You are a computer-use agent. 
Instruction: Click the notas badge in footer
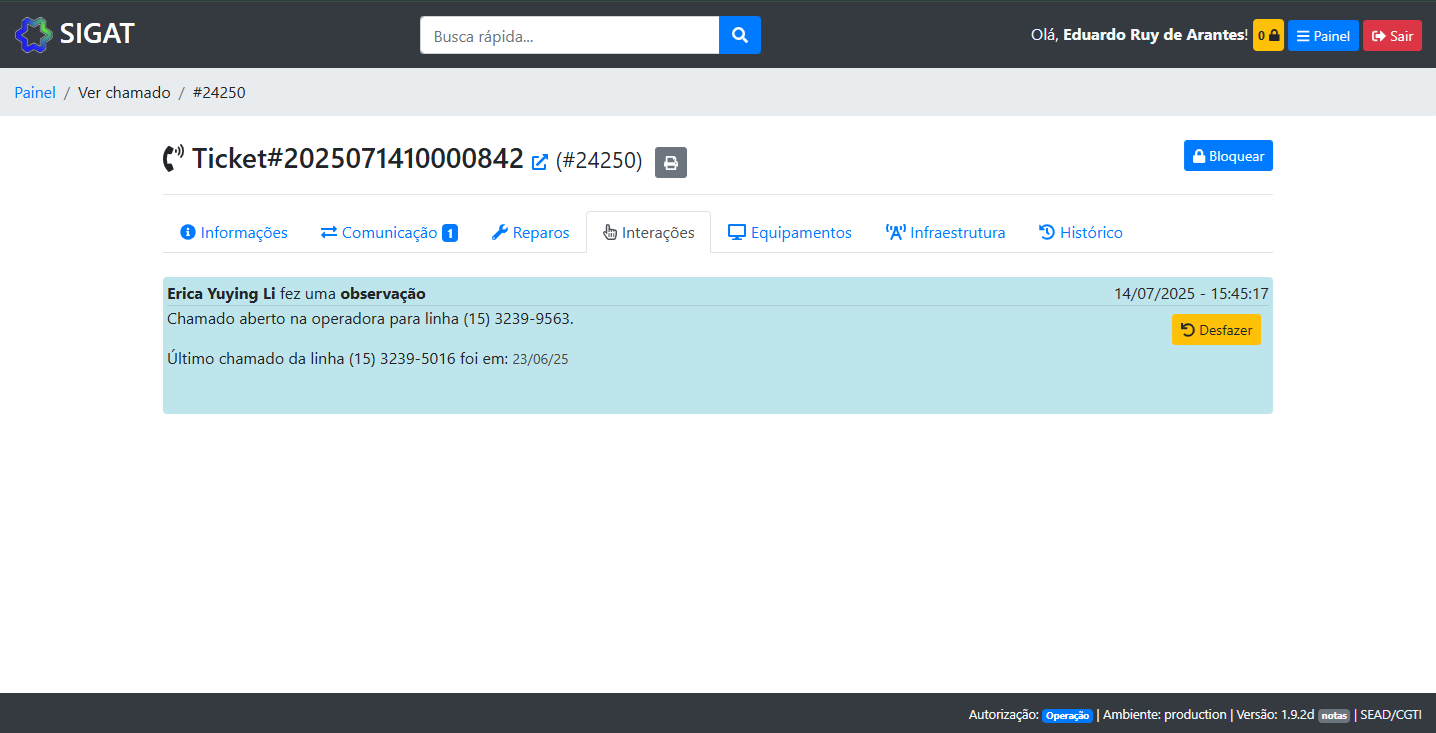tap(1334, 715)
